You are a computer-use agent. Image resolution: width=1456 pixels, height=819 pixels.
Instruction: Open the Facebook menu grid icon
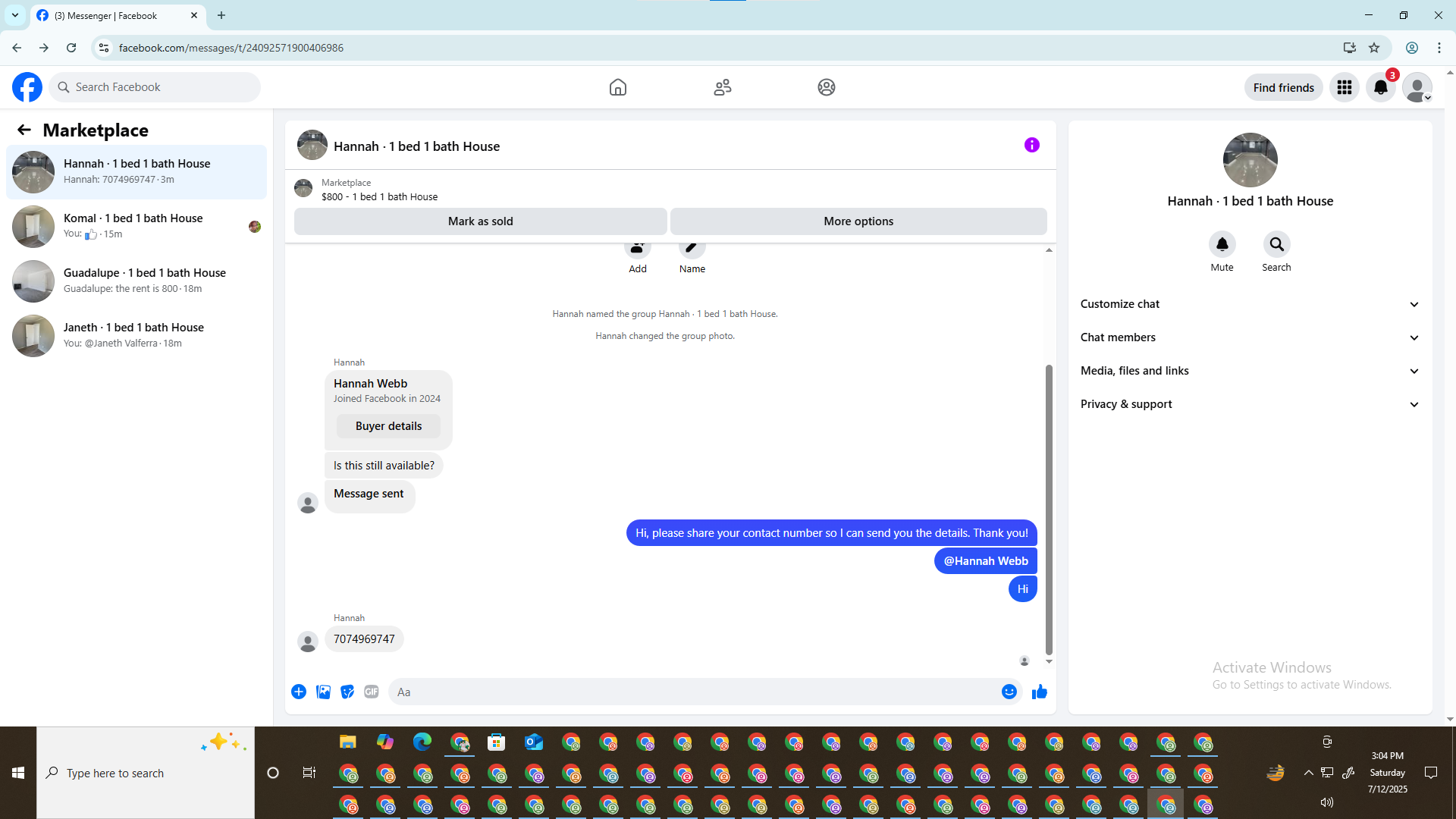click(x=1344, y=87)
